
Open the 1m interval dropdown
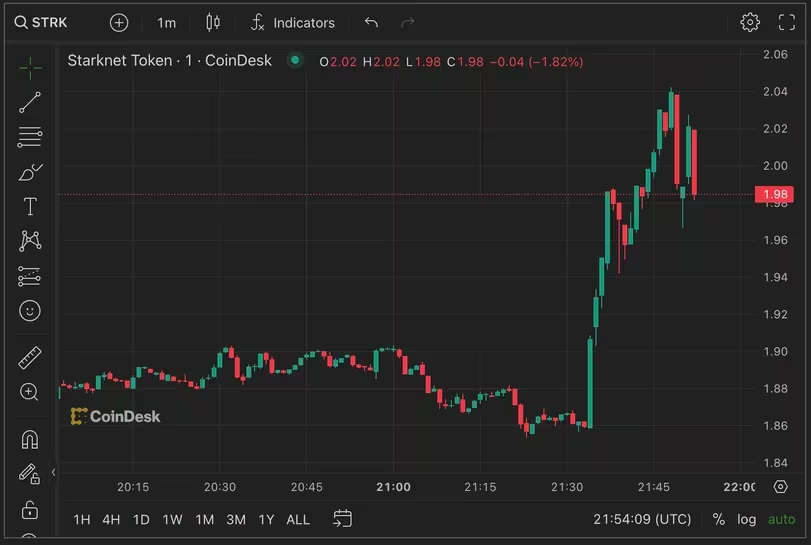click(166, 22)
